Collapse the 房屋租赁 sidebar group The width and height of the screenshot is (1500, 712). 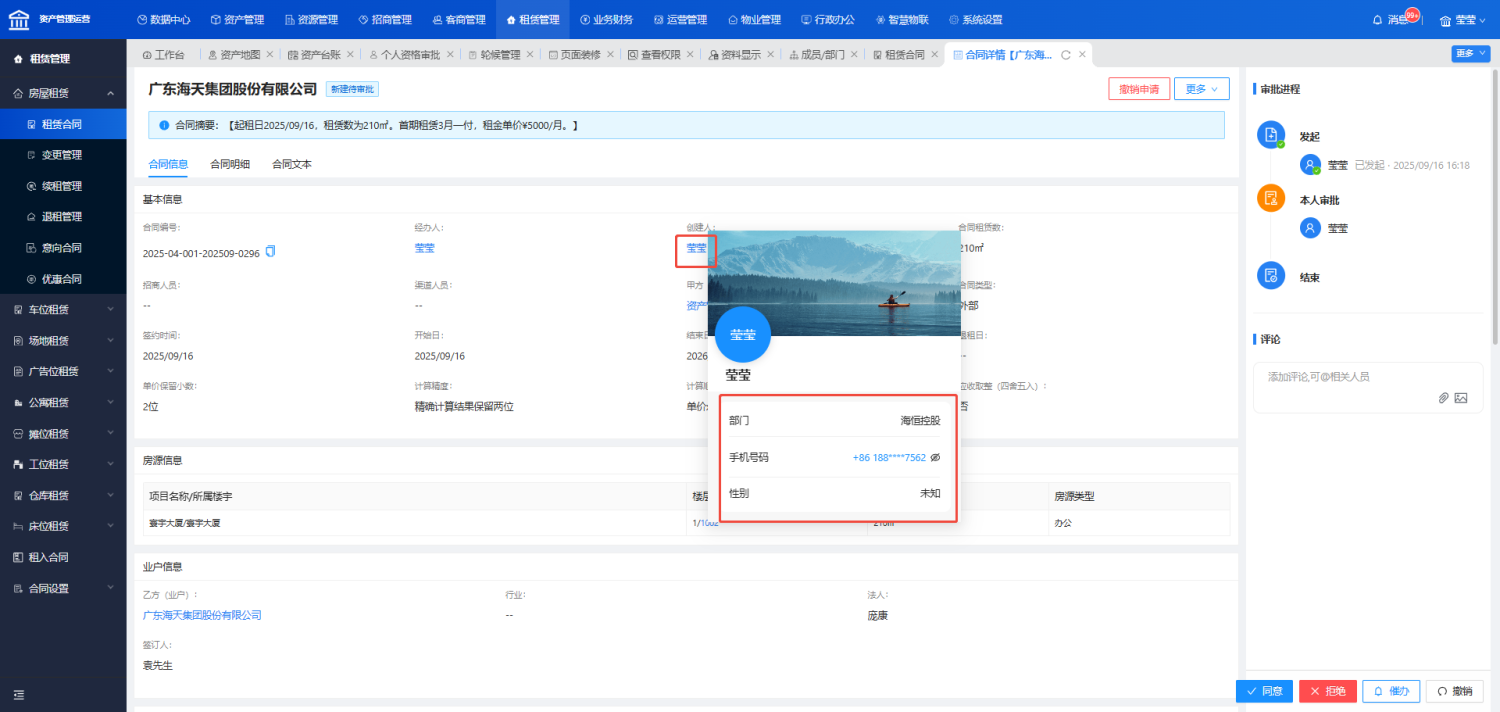point(110,93)
